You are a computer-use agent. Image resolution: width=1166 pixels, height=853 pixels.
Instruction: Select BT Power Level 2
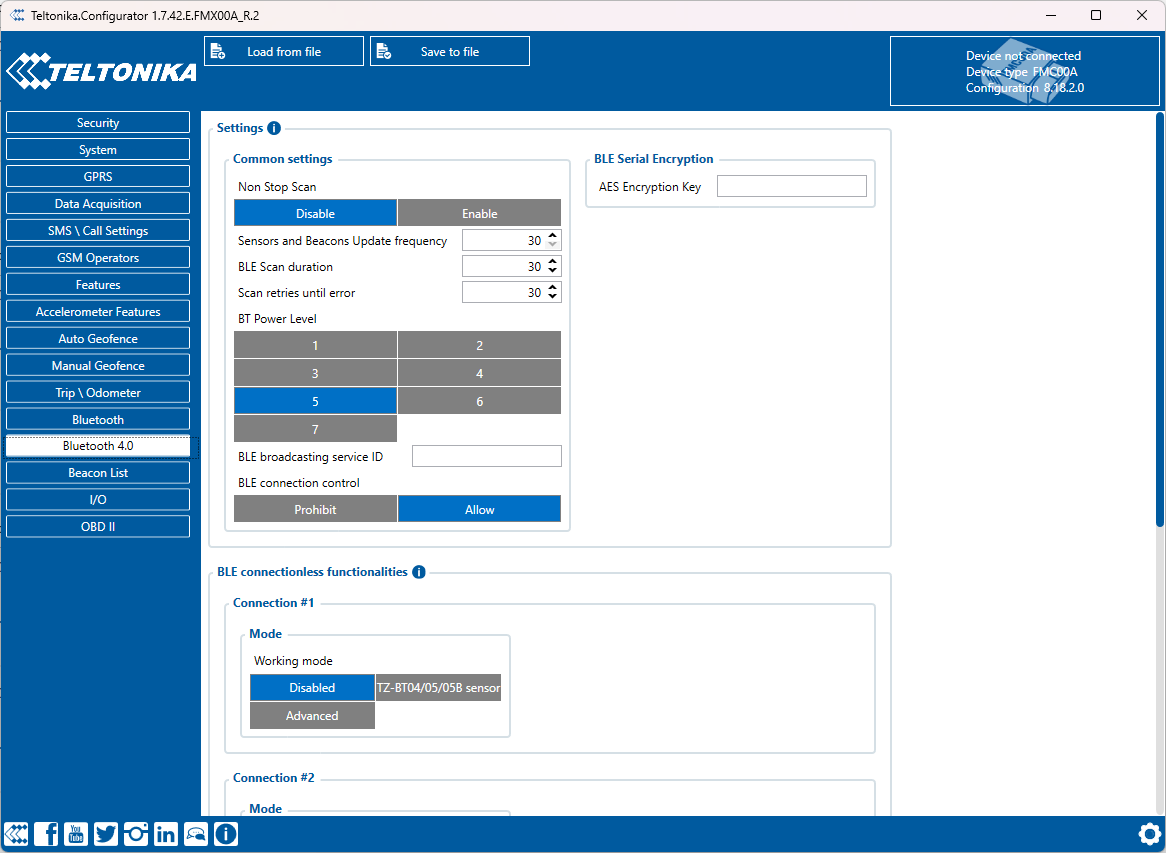tap(480, 345)
